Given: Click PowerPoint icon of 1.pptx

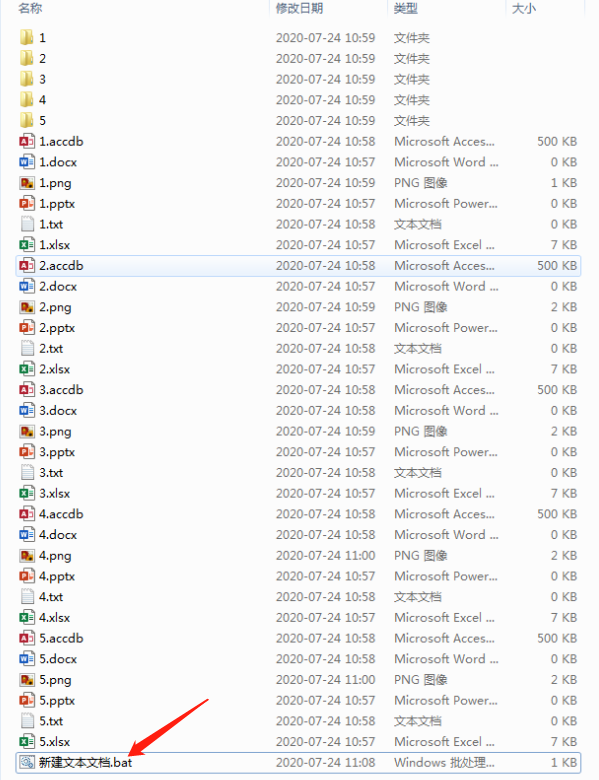Looking at the screenshot, I should (27, 203).
